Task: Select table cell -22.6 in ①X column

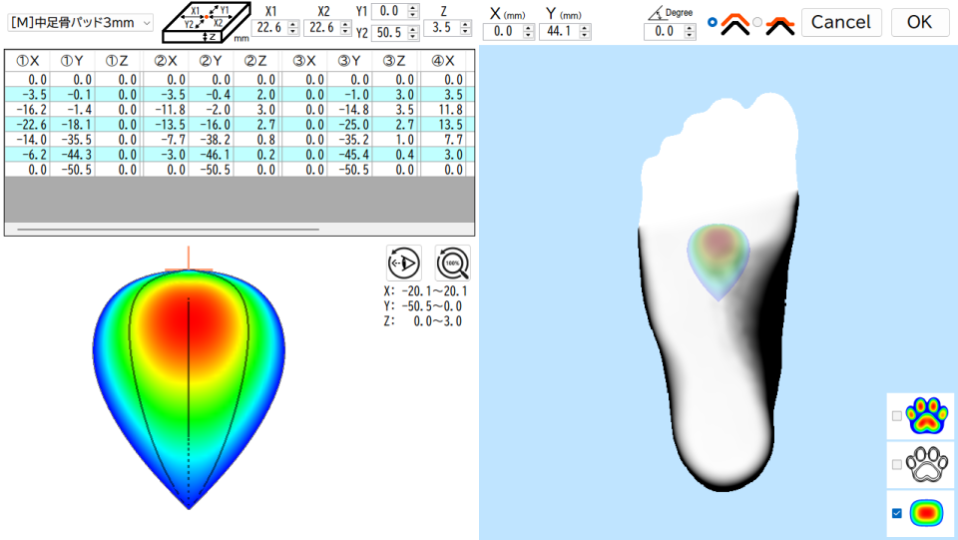Action: [x=27, y=125]
